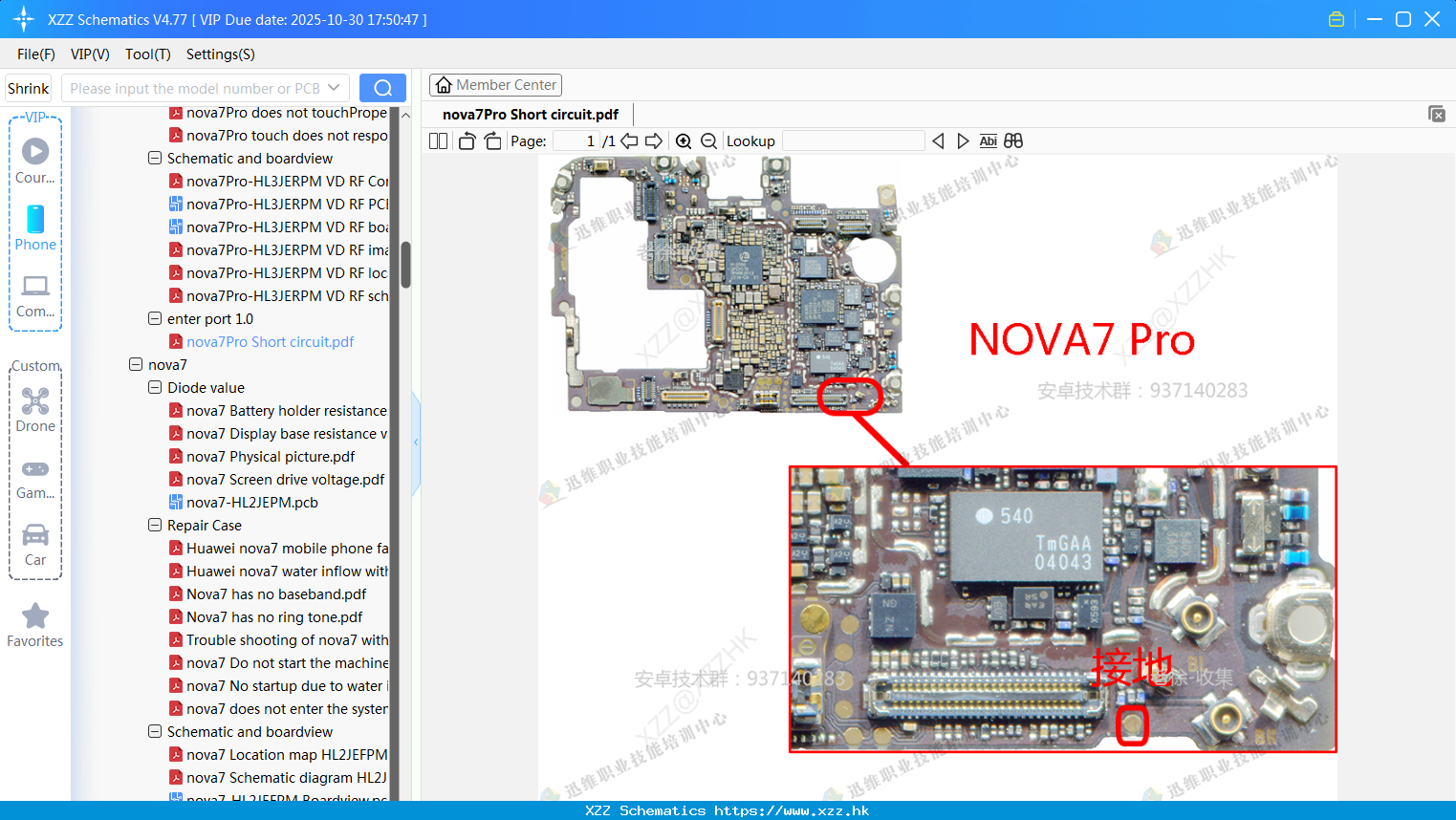Rotate page counterclockwise
Image resolution: width=1456 pixels, height=820 pixels.
coord(467,141)
